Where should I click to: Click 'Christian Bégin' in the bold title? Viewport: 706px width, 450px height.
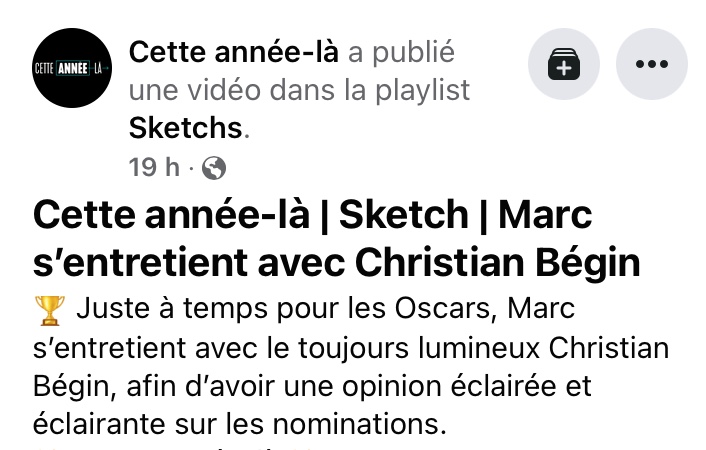pos(498,263)
